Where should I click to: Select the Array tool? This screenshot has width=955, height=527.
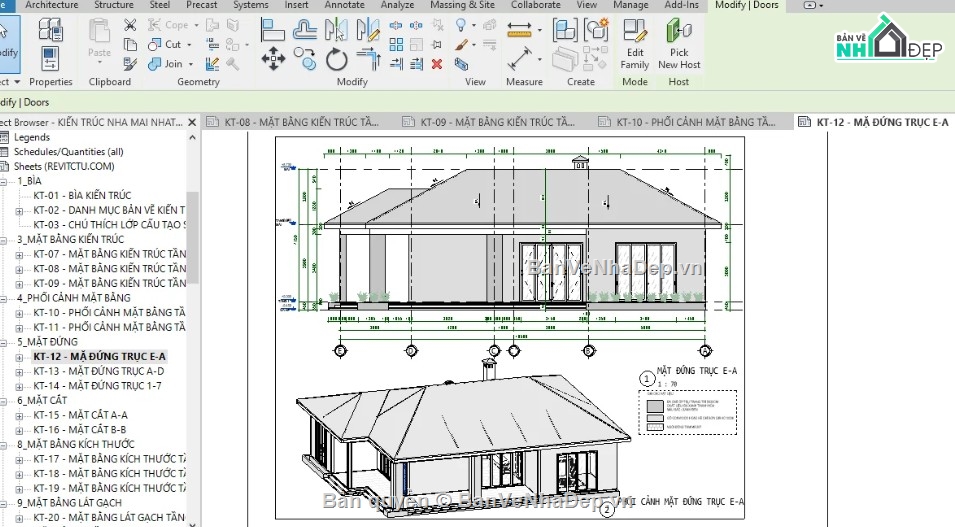click(x=396, y=44)
